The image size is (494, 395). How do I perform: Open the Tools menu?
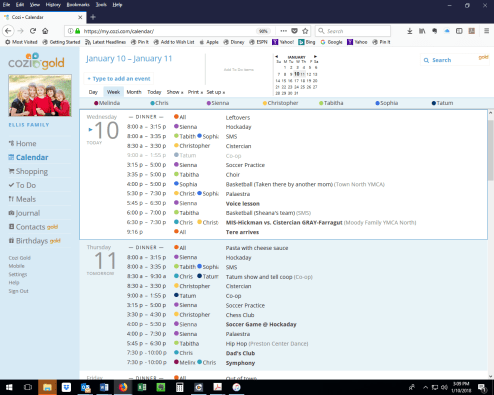point(101,5)
